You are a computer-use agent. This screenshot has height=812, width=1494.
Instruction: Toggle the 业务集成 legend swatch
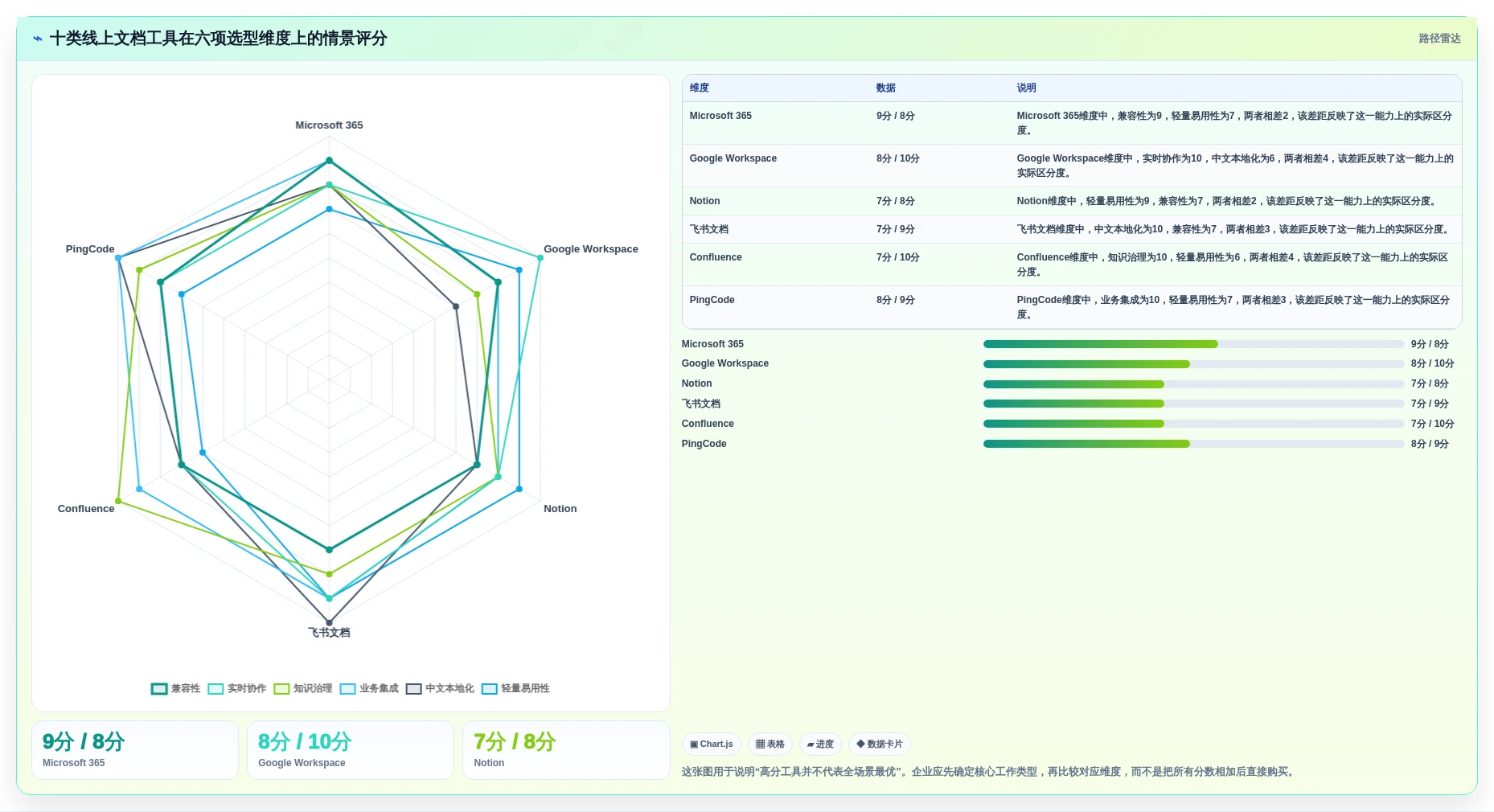pos(347,689)
